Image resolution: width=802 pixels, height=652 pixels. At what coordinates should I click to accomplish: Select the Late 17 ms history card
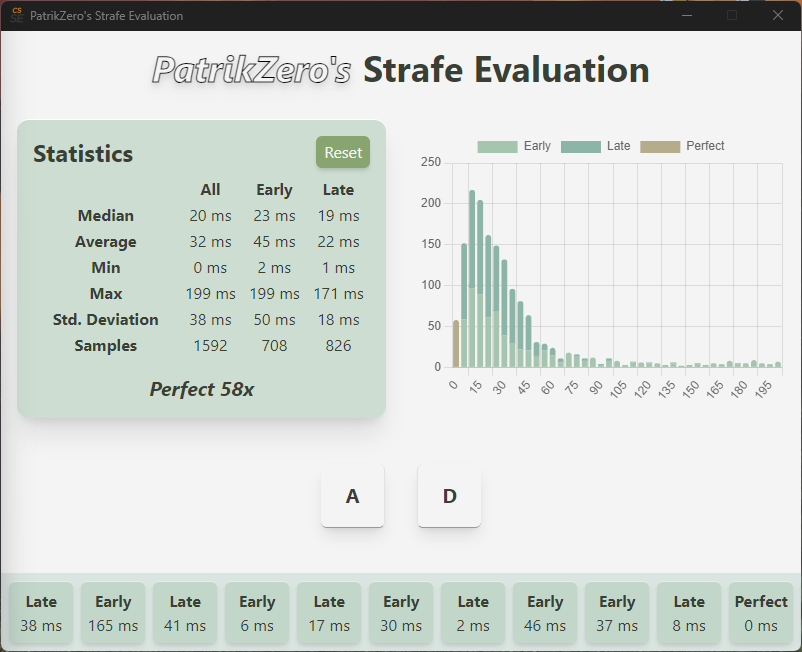(x=329, y=613)
